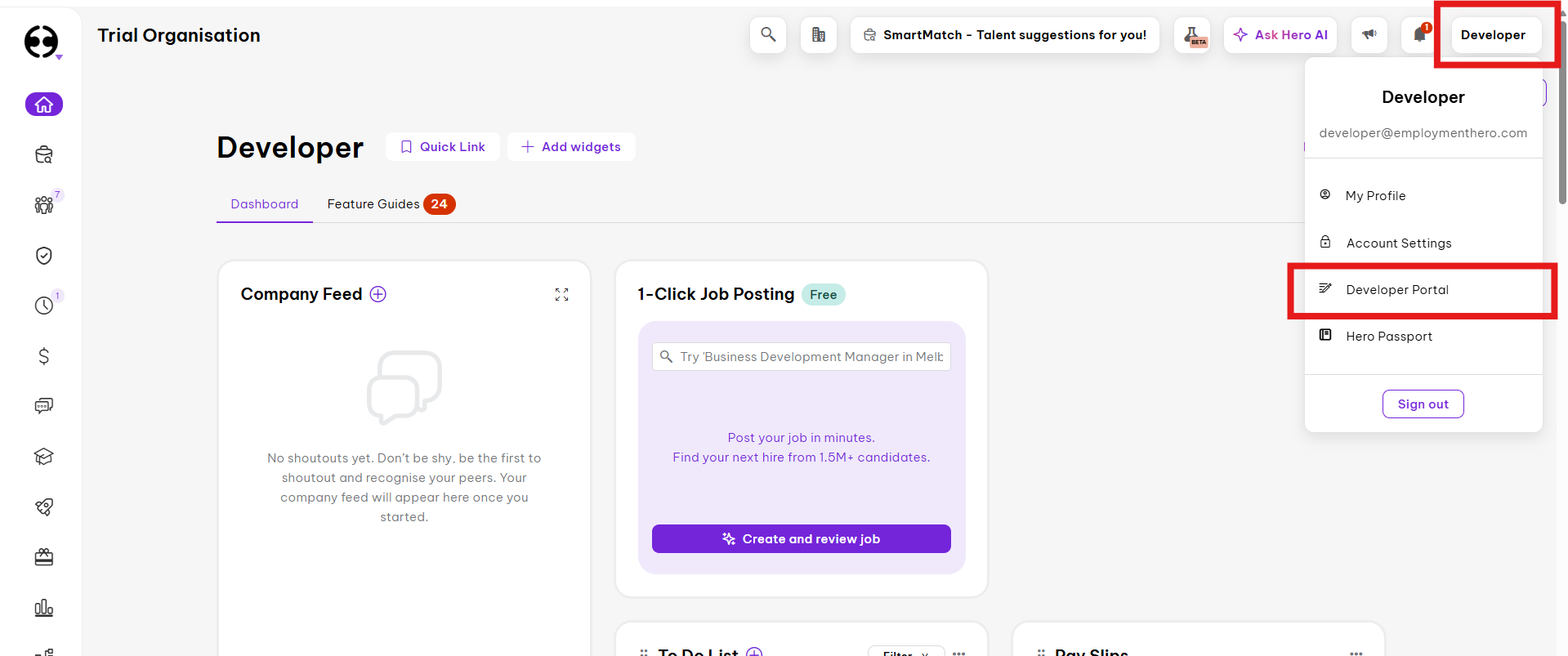Select the Payroll dollar icon
The width and height of the screenshot is (1568, 656).
43,356
